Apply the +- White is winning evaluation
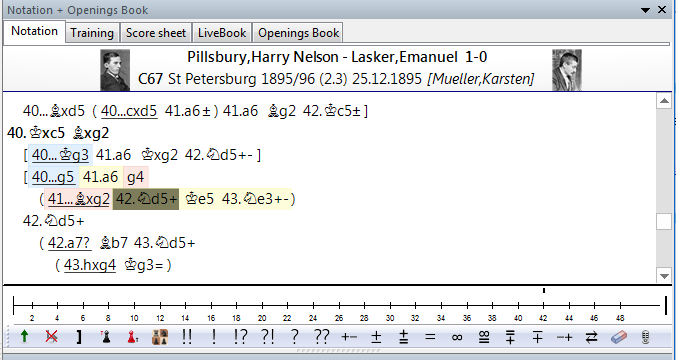 pyautogui.click(x=349, y=337)
